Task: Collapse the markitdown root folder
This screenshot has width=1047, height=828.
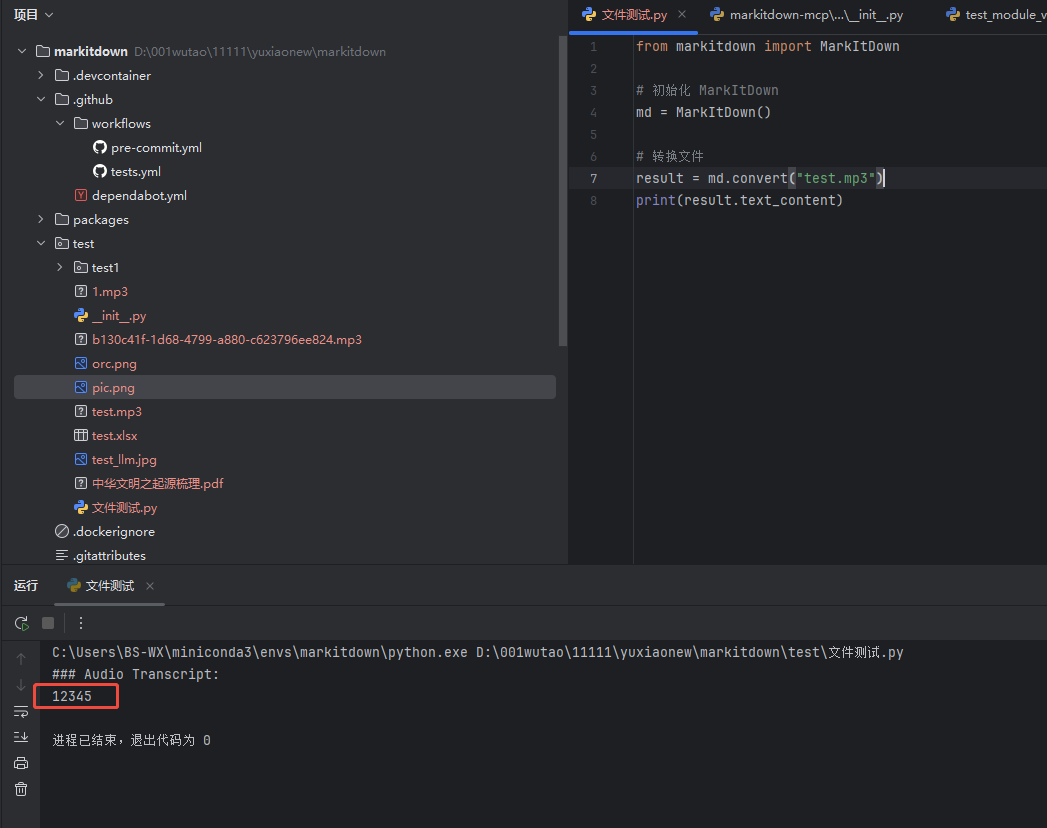Action: [x=22, y=51]
